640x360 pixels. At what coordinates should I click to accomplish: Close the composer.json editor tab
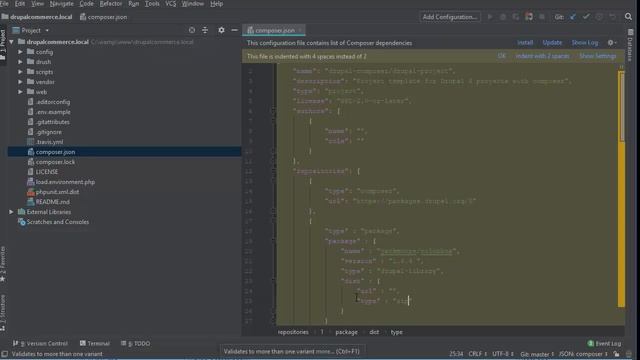point(300,30)
